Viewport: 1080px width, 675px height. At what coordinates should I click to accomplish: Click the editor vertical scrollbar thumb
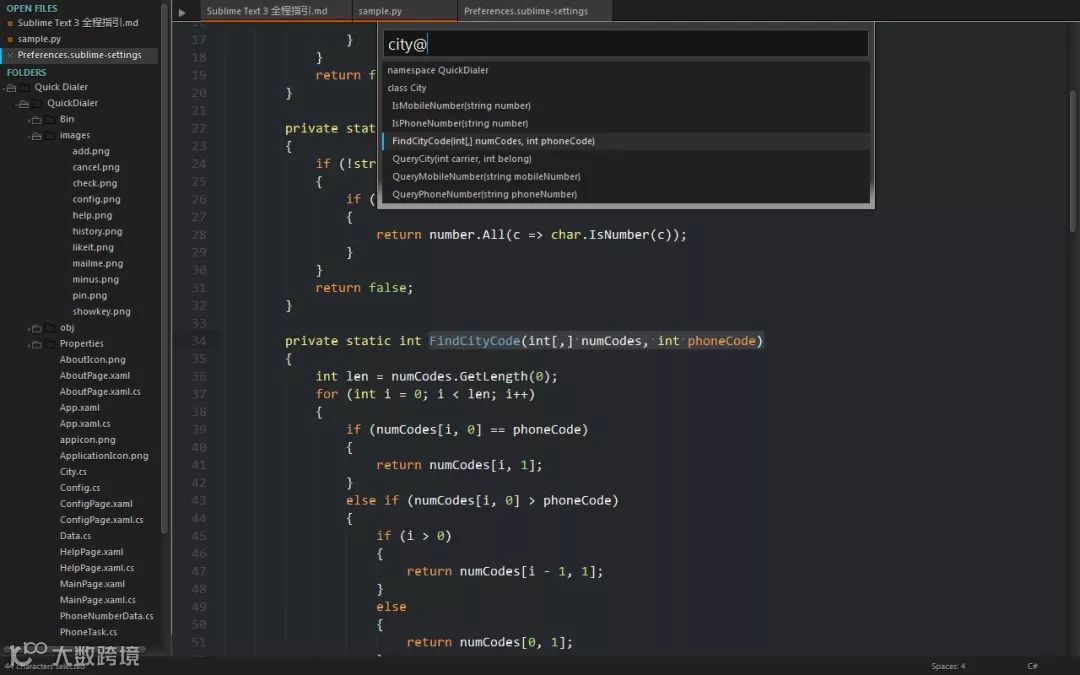1073,161
